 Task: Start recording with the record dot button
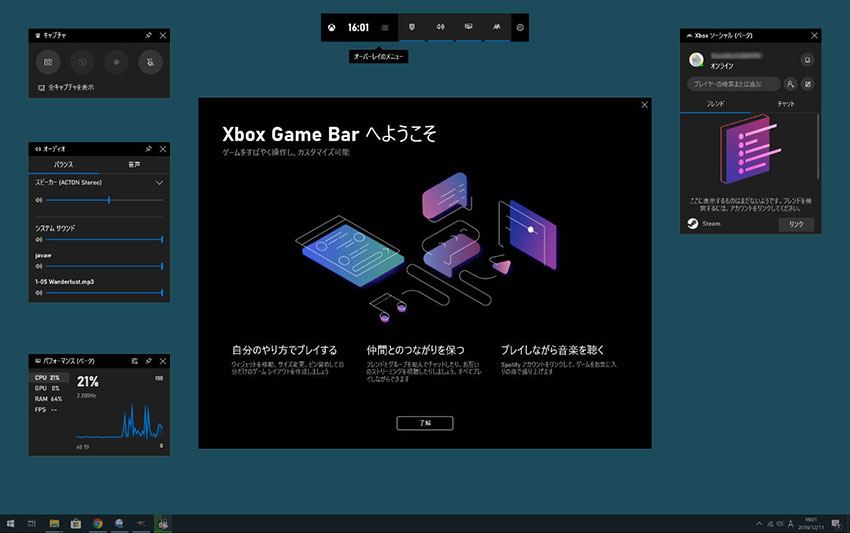[x=116, y=62]
